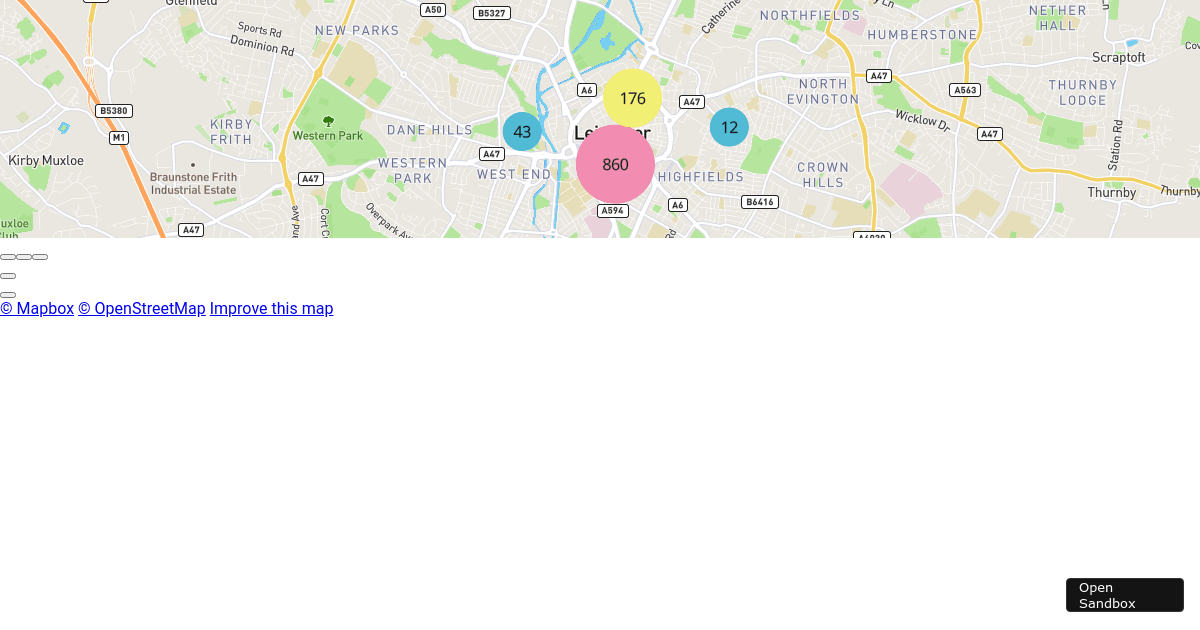
Task: Click the pink 860 cluster marker
Action: [615, 164]
